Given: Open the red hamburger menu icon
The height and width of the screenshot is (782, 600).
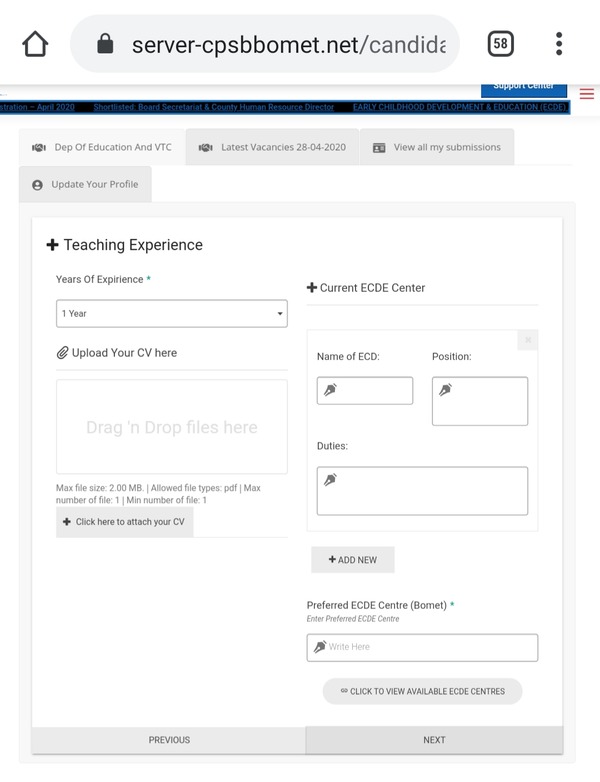Looking at the screenshot, I should 586,94.
